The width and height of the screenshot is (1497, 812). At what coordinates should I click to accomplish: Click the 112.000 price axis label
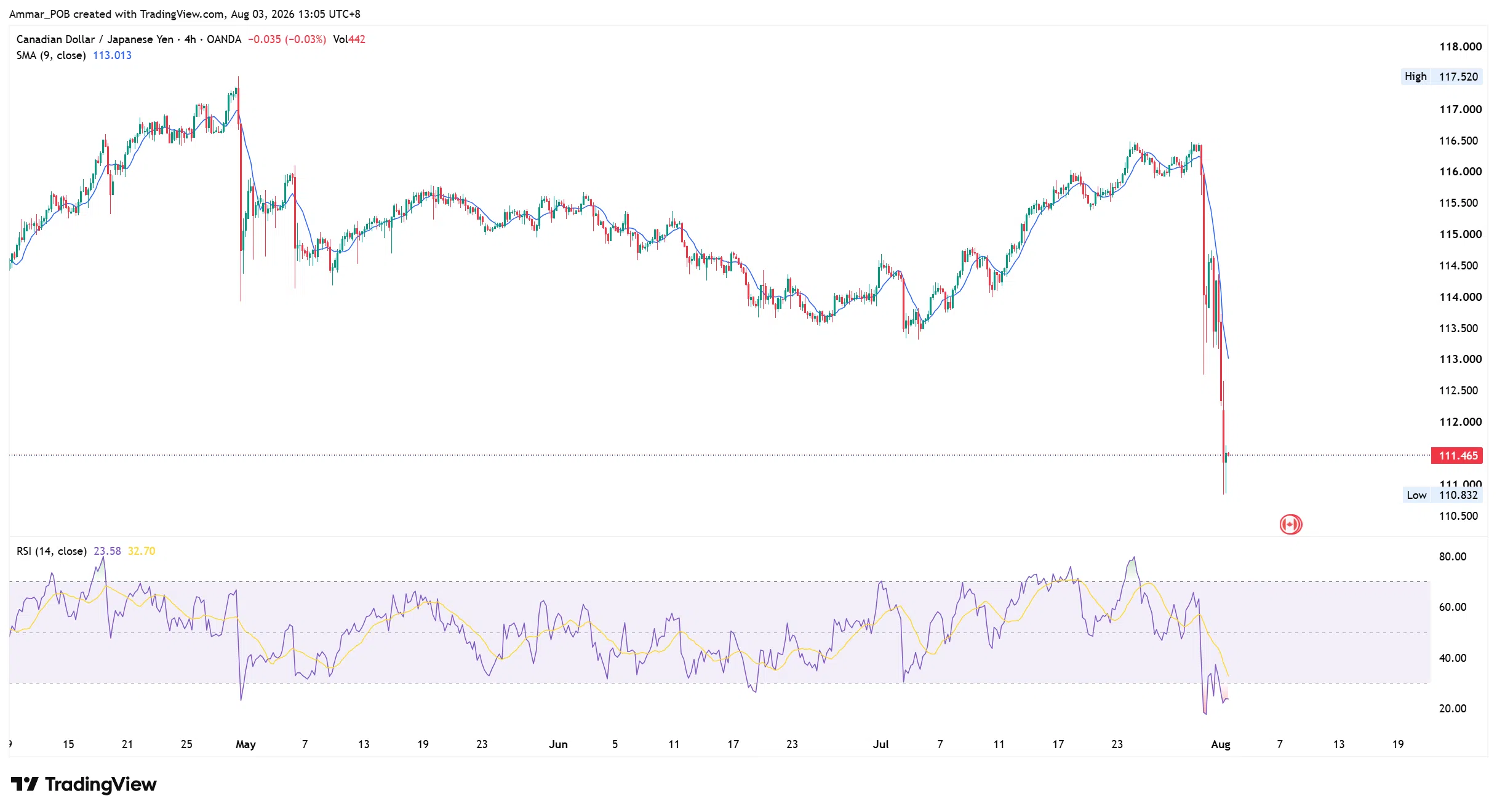pos(1460,422)
